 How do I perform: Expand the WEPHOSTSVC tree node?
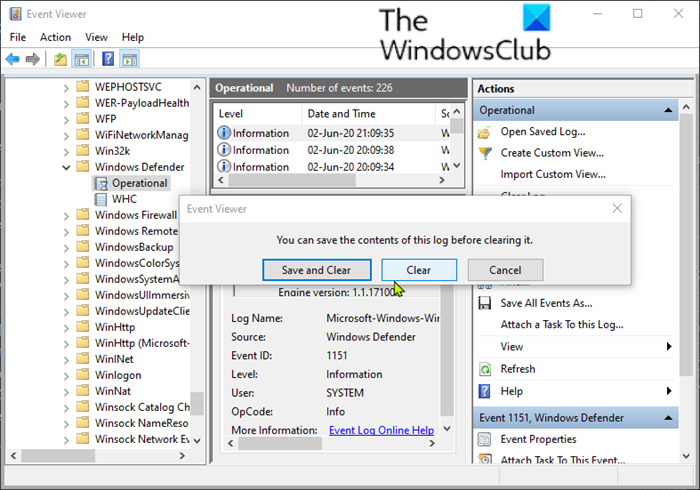coord(66,88)
